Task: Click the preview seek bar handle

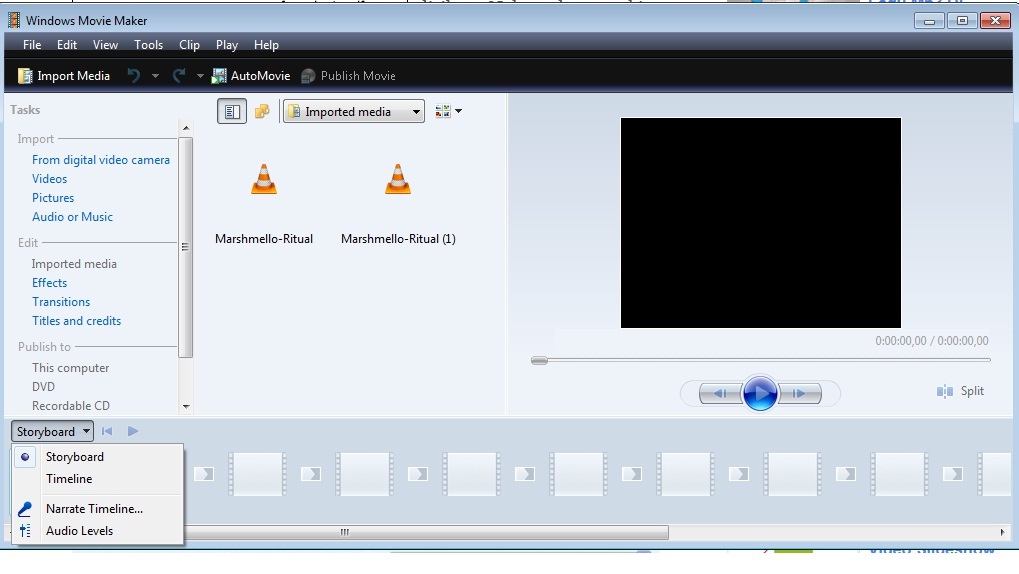Action: pyautogui.click(x=539, y=360)
